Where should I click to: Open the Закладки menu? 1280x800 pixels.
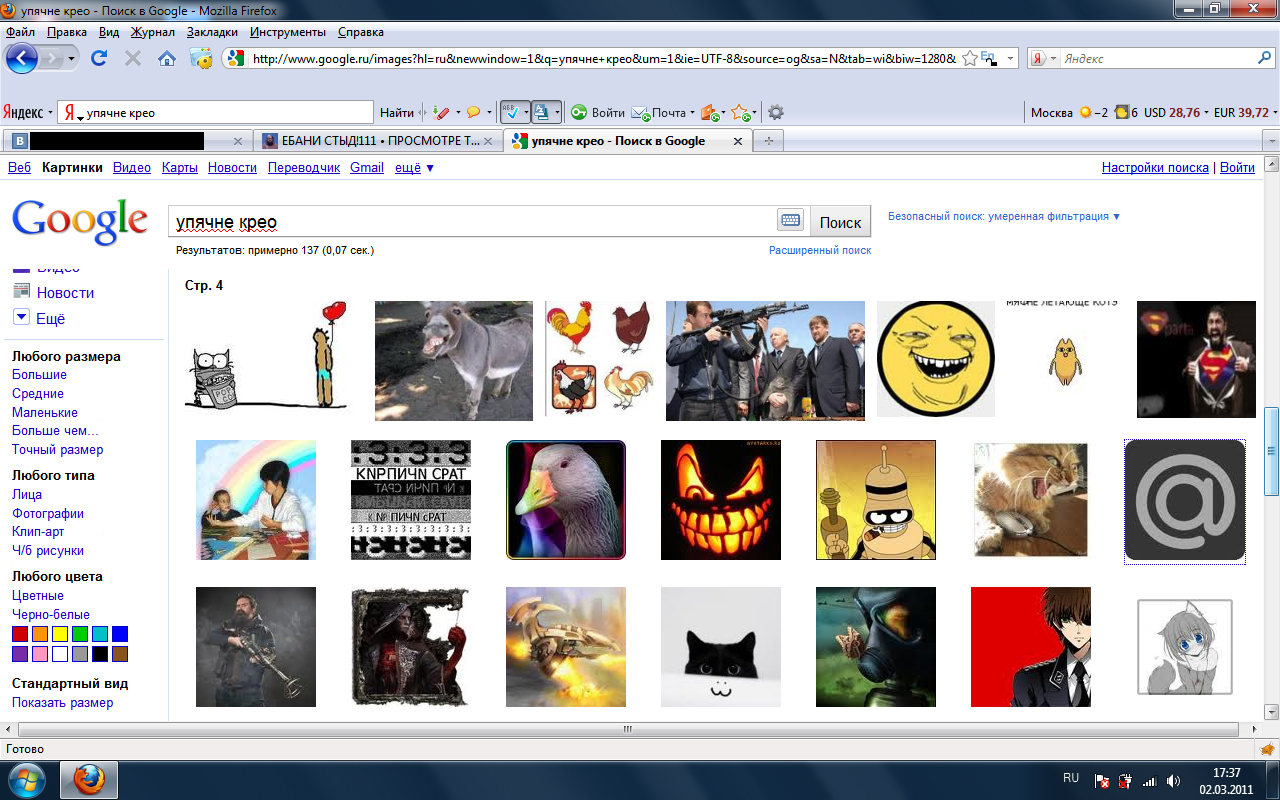(x=212, y=32)
